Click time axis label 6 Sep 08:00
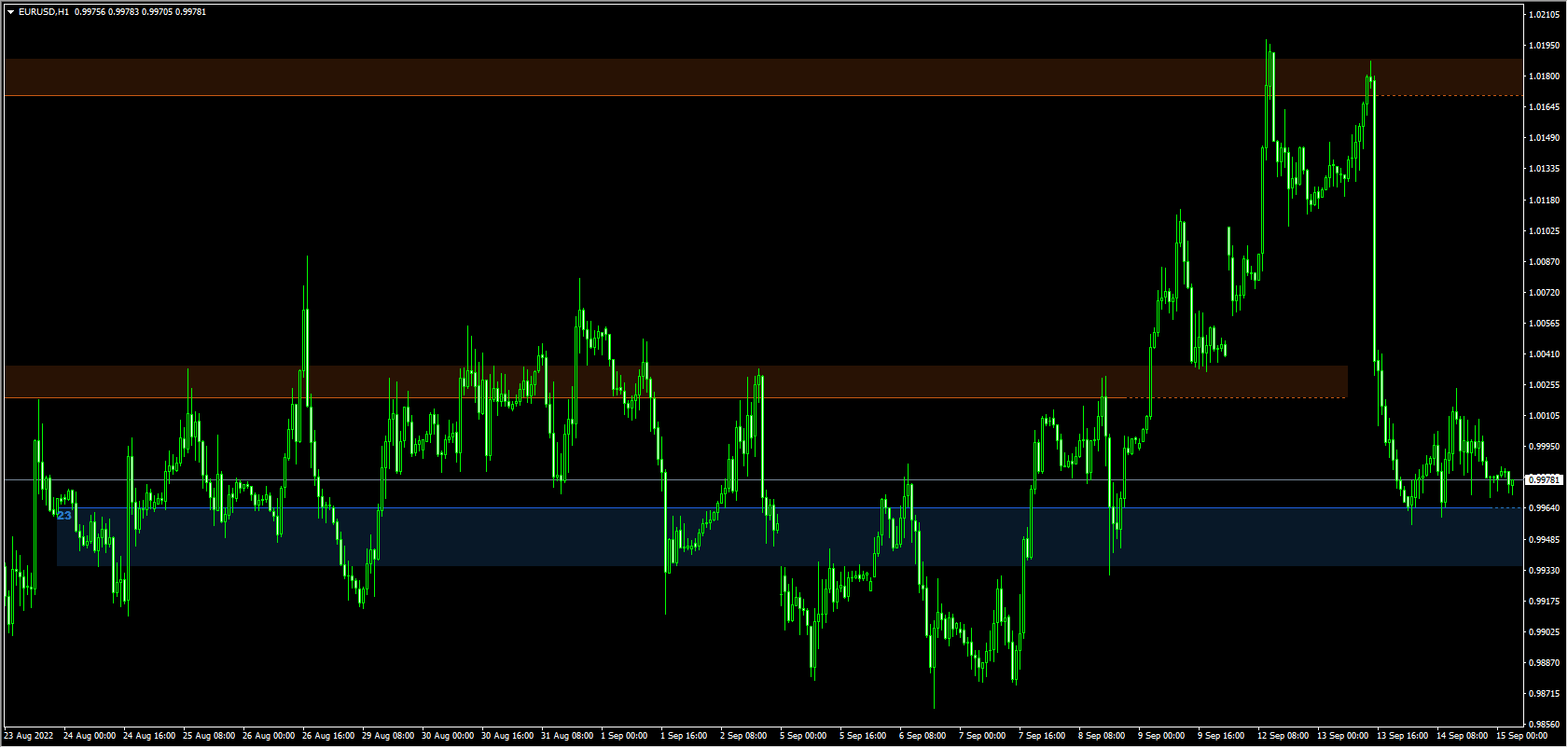 [923, 736]
